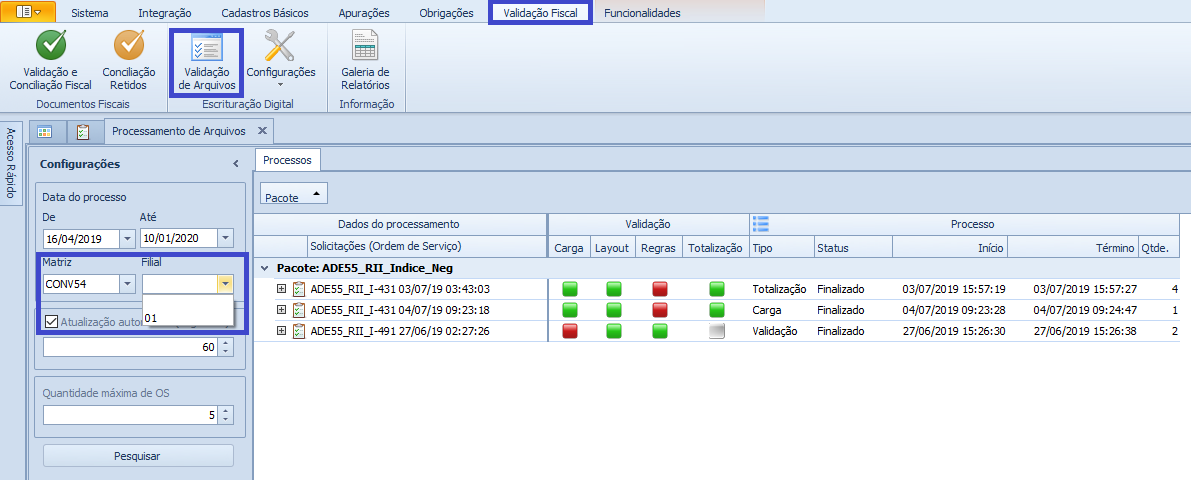The width and height of the screenshot is (1191, 480).
Task: Sort by the Início column header
Action: [949, 248]
